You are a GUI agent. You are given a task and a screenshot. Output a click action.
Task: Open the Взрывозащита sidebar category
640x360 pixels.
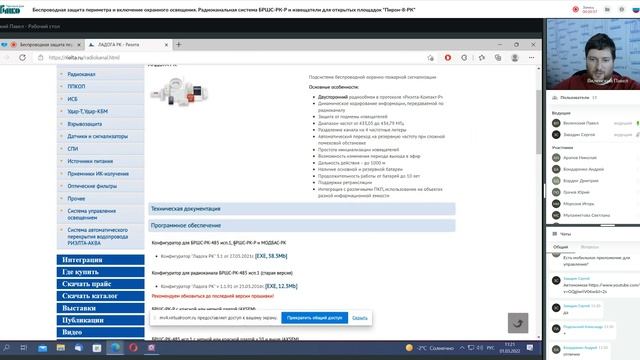(x=85, y=124)
